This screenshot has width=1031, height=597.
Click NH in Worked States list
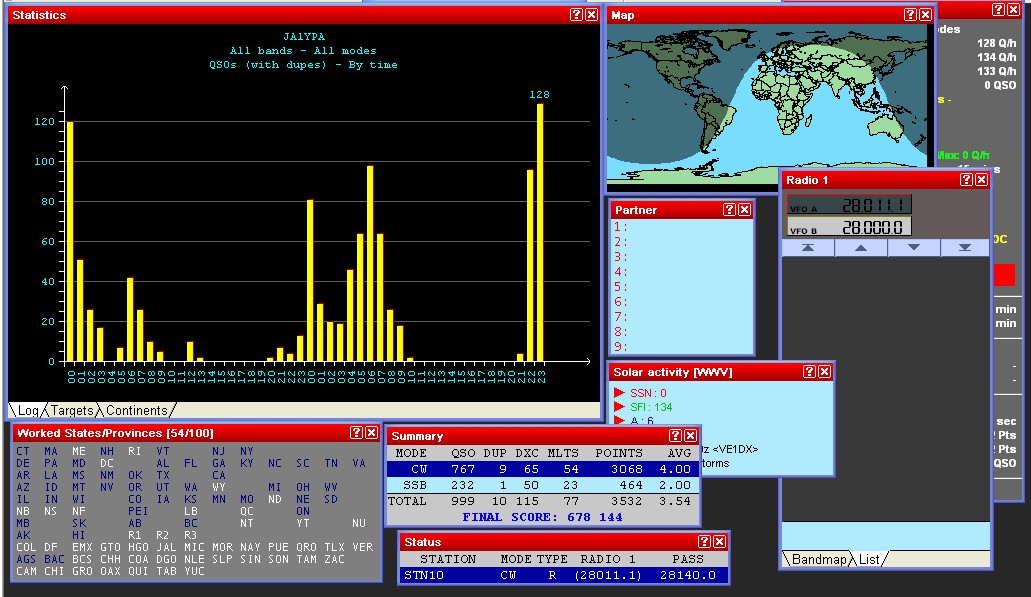107,451
